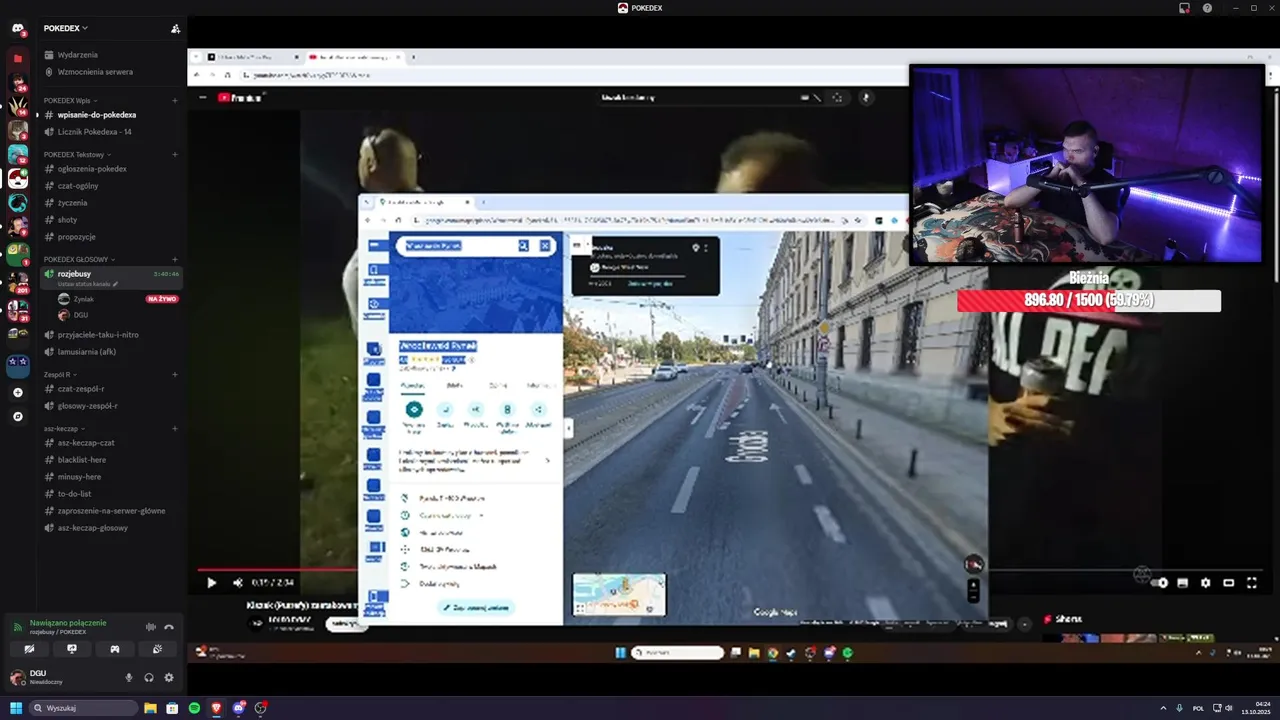Open zaproszenie-na-serwer-główne channel
The height and width of the screenshot is (720, 1280).
click(x=111, y=511)
